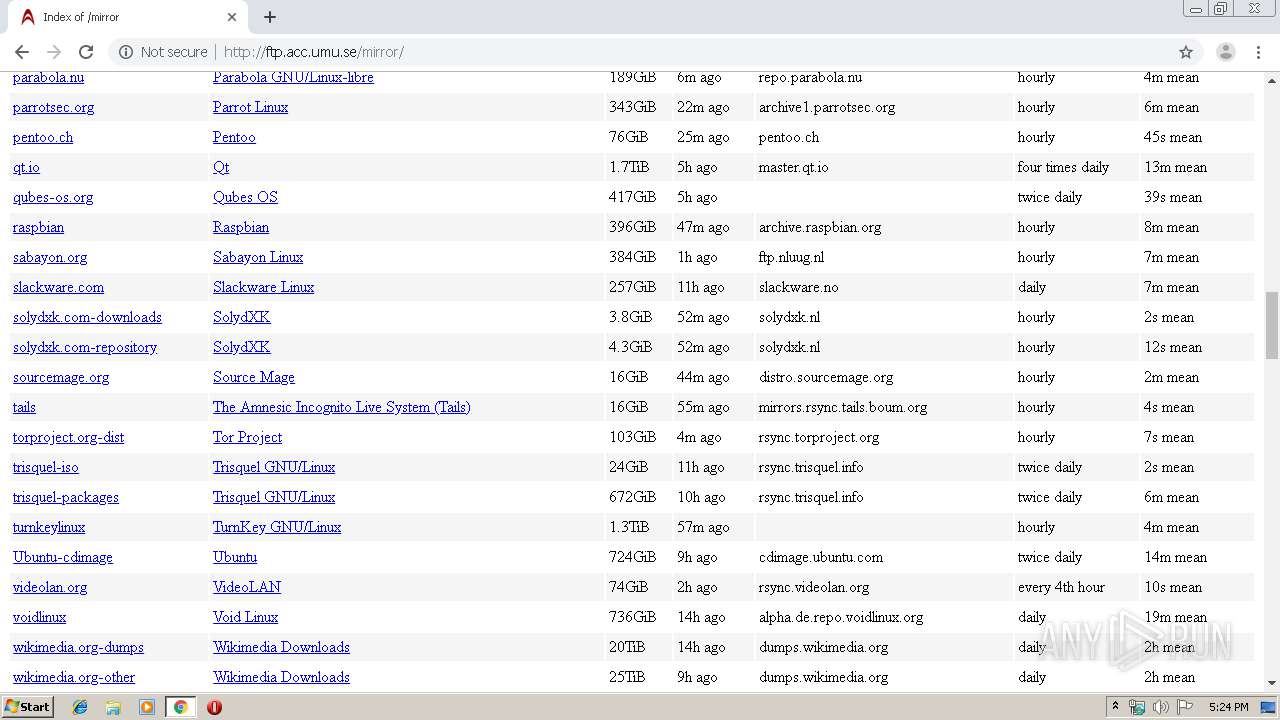Select the mirrors.rsync.tails.boum.org source text
Viewport: 1280px width, 720px height.
(x=843, y=407)
